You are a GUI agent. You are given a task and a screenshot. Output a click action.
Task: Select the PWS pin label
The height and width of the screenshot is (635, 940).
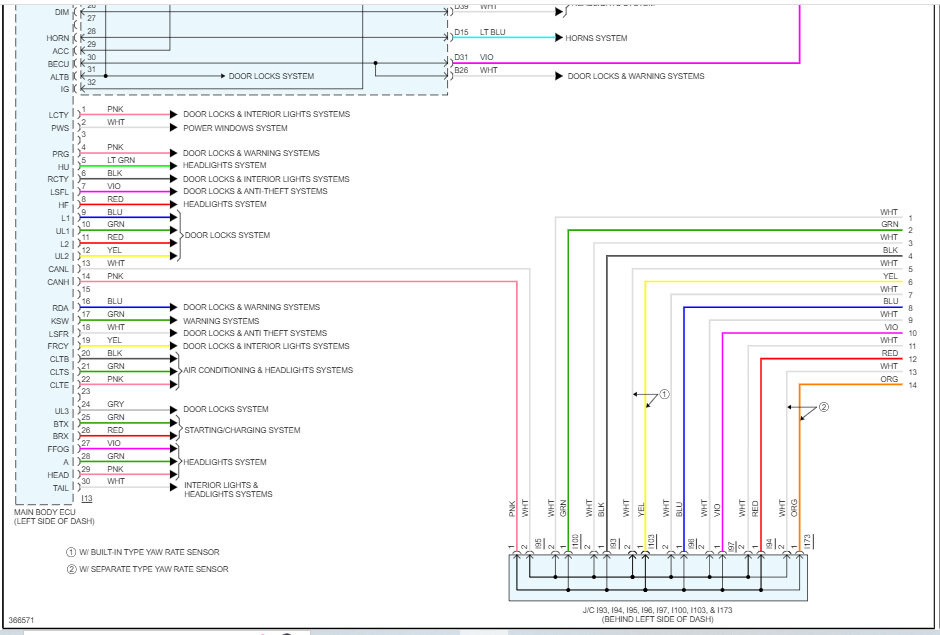(x=60, y=128)
